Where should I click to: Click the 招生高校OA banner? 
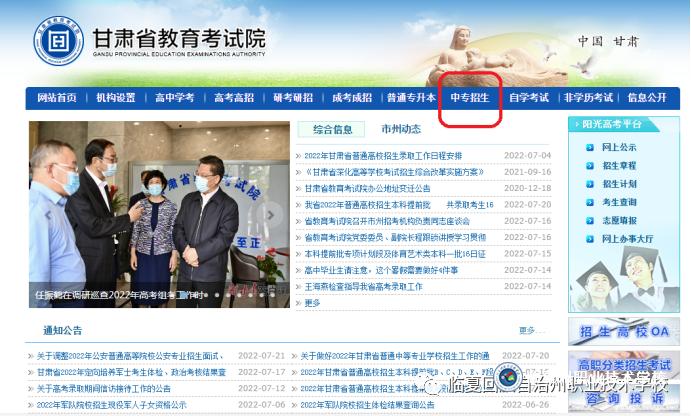624,331
